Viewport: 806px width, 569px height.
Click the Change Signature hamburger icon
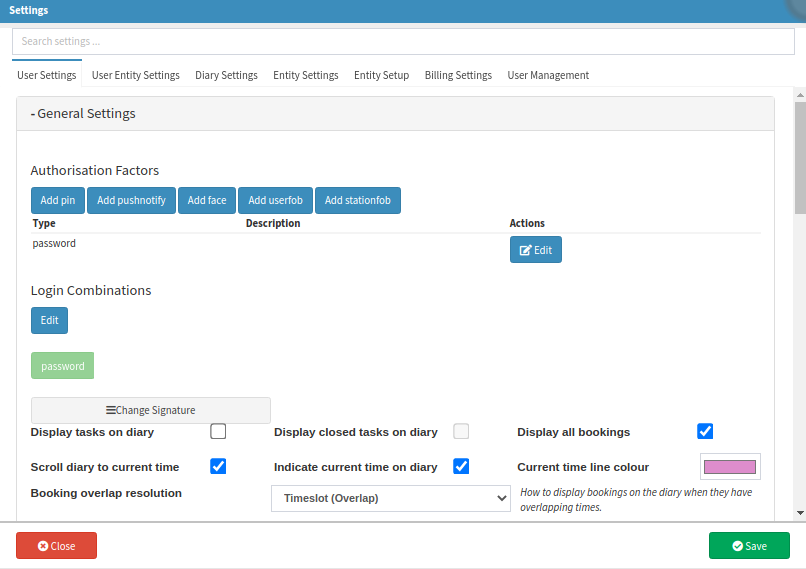(x=111, y=410)
